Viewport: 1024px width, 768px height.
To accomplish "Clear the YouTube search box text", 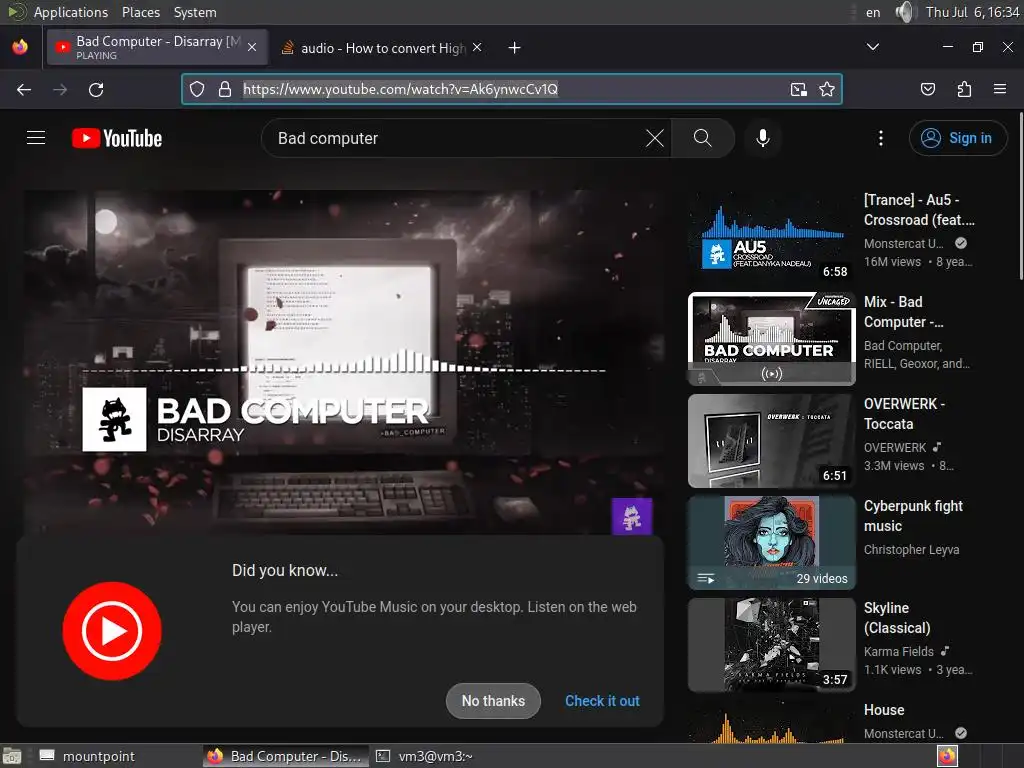I will click(x=654, y=138).
